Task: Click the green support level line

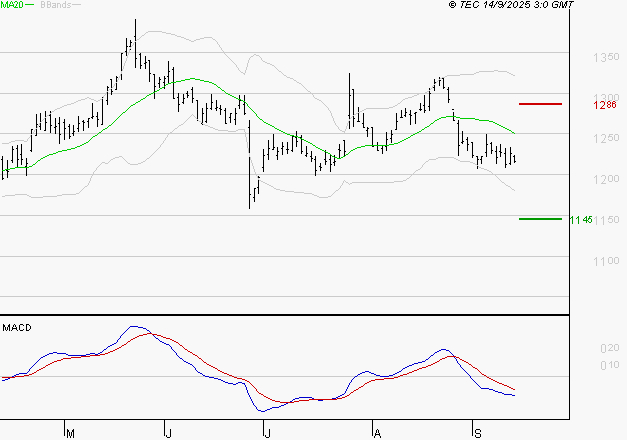Action: pyautogui.click(x=540, y=219)
